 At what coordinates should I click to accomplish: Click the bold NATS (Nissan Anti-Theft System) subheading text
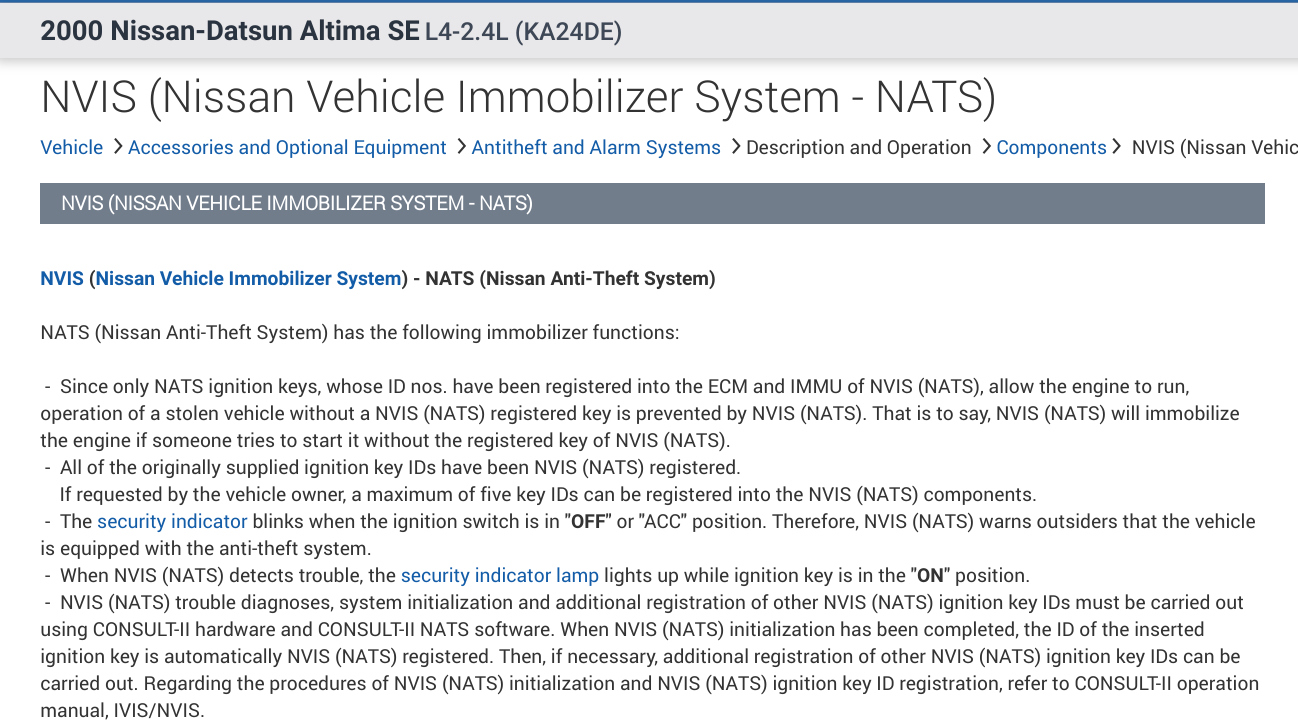[570, 279]
